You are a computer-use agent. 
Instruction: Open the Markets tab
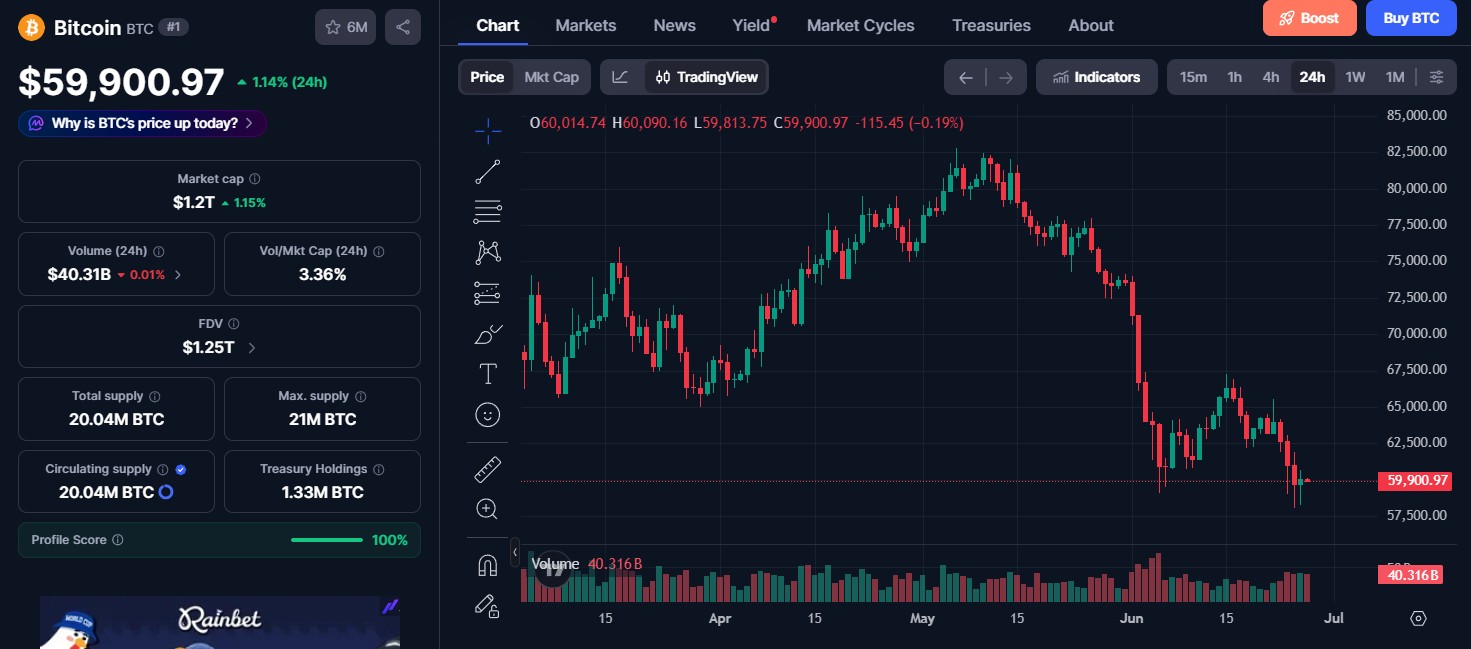(586, 25)
